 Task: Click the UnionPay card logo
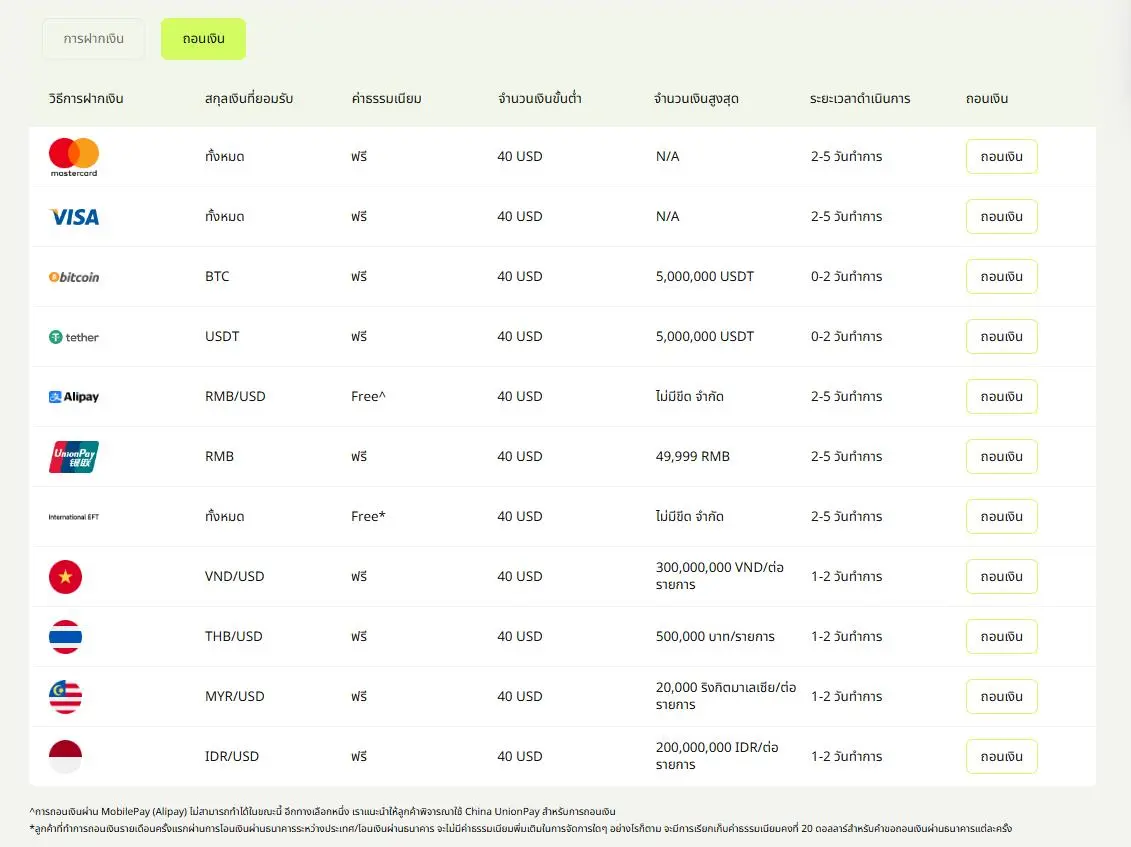coord(74,457)
